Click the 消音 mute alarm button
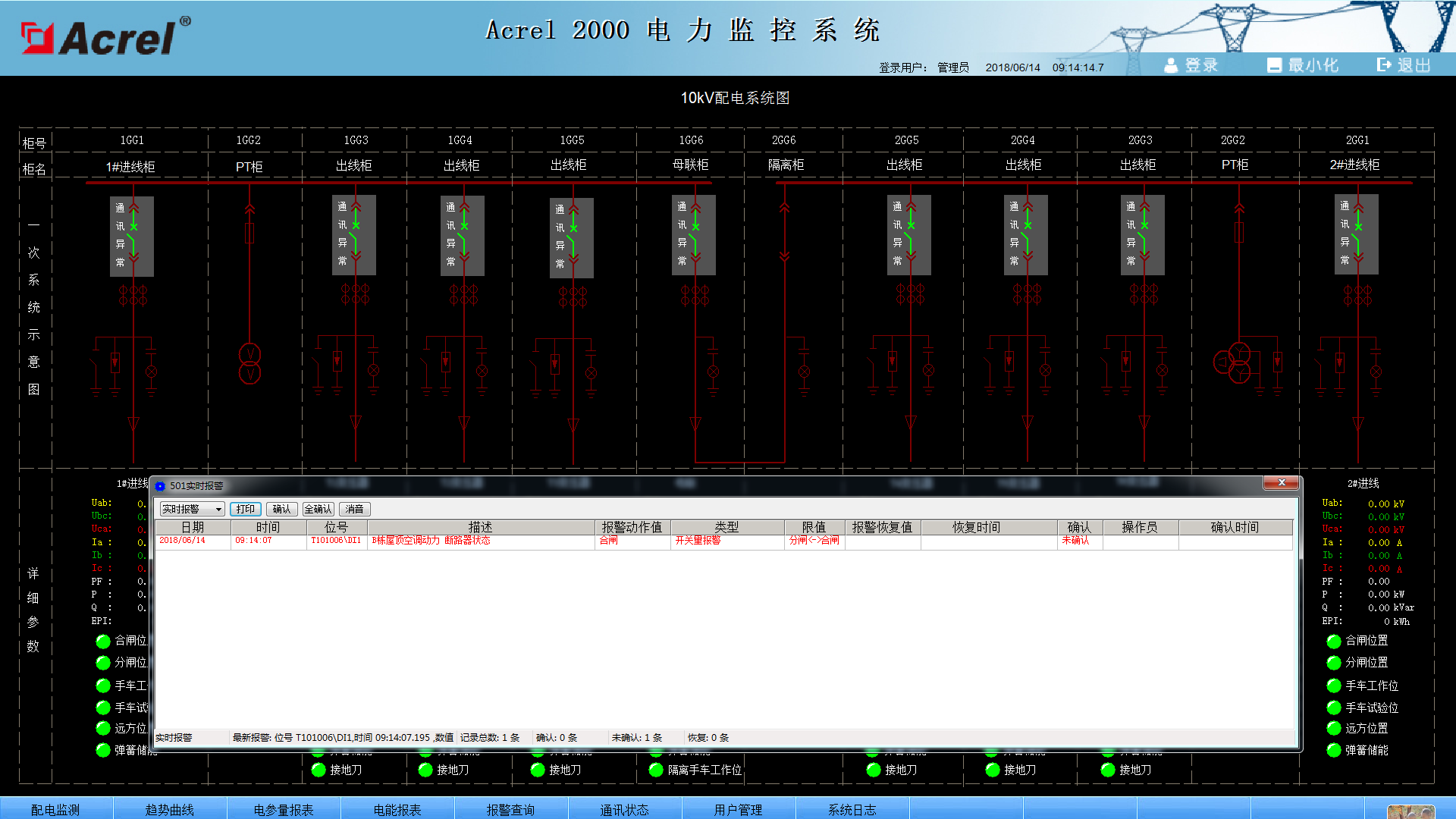The image size is (1456, 819). click(x=355, y=509)
